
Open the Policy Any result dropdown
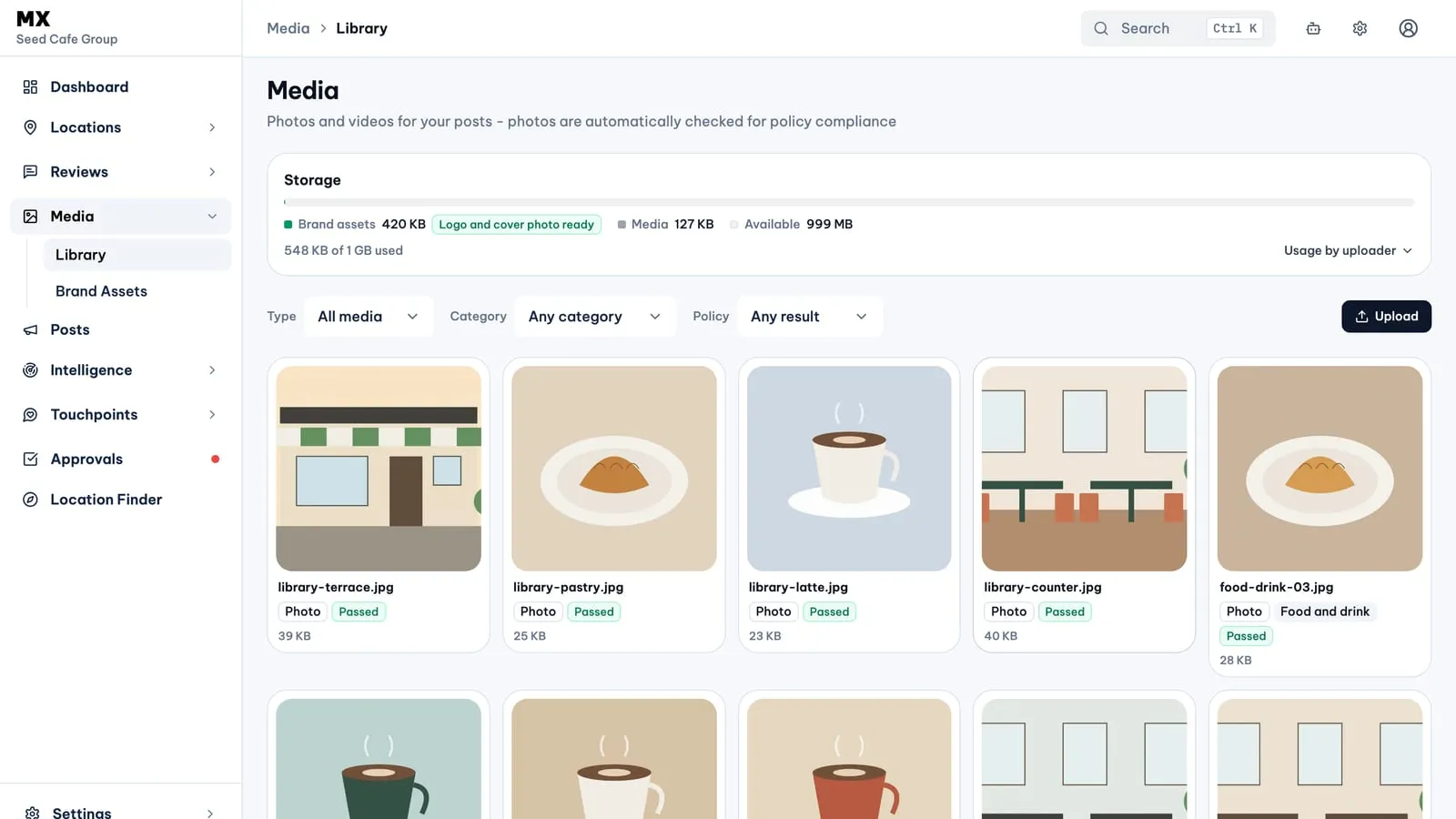coord(809,317)
